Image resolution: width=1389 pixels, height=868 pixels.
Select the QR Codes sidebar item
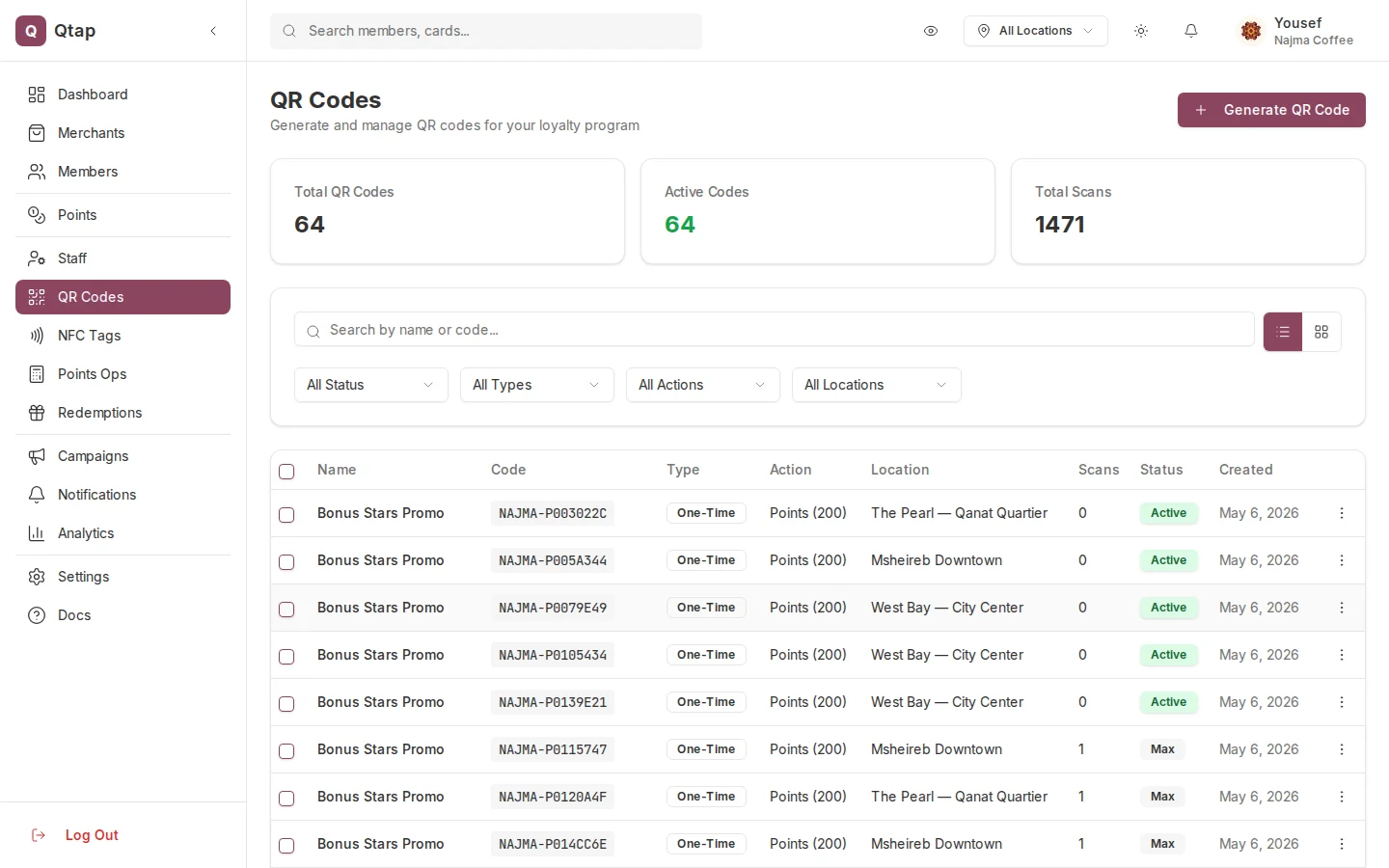click(x=123, y=297)
